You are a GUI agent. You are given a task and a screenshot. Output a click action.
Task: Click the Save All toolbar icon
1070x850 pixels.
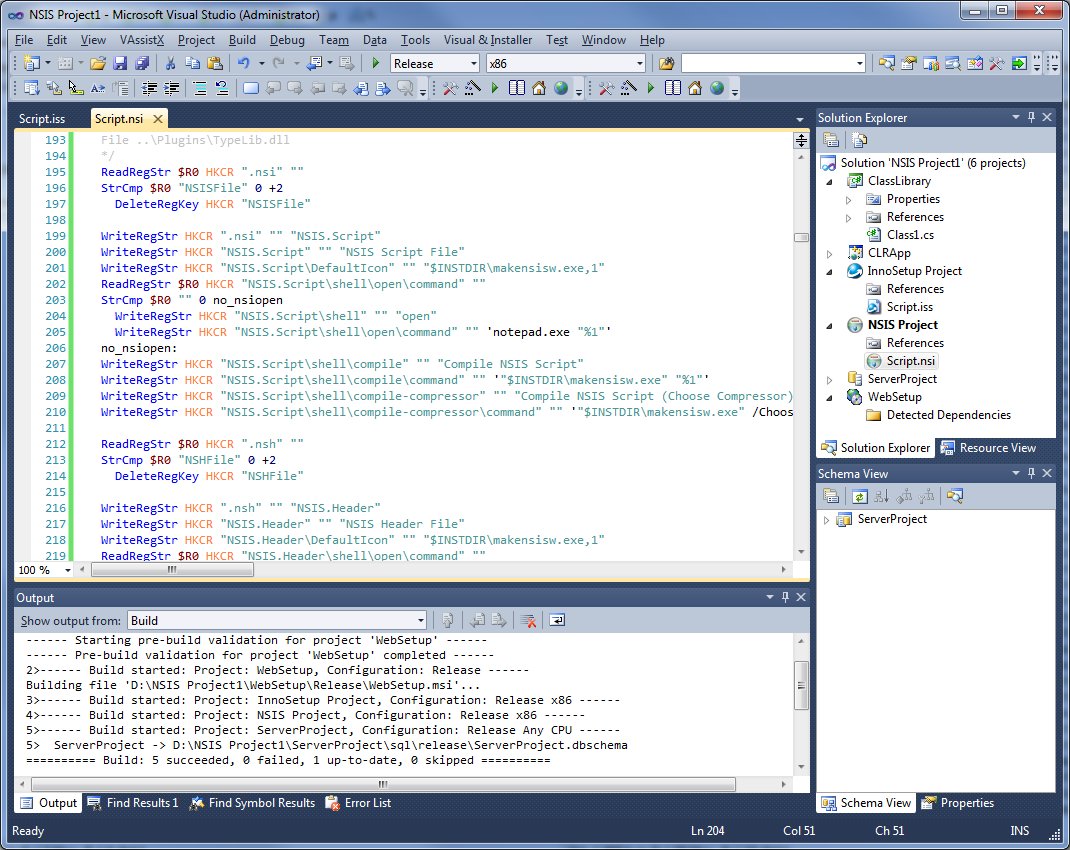(x=143, y=62)
